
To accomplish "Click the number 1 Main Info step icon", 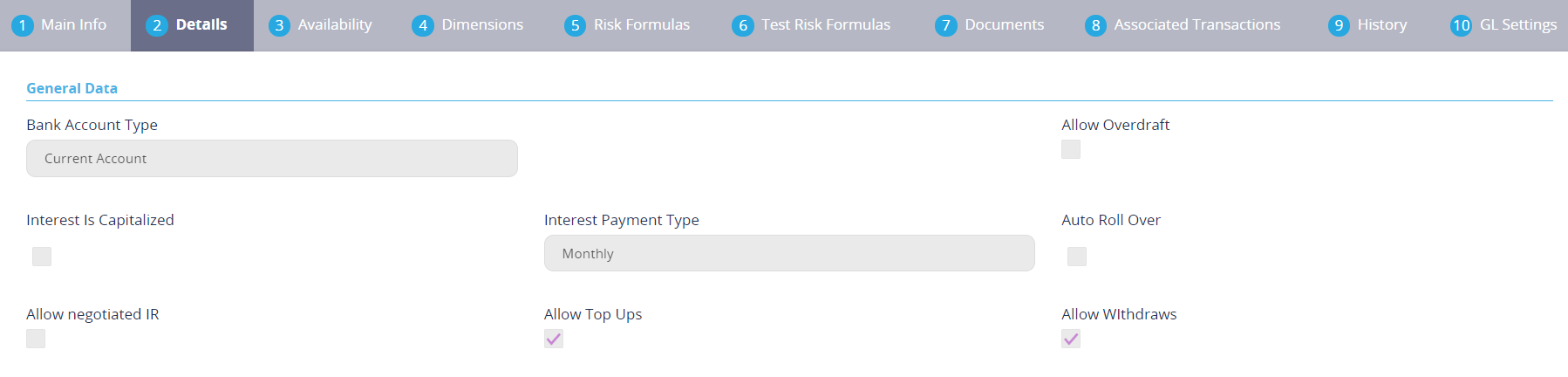I will 23,25.
